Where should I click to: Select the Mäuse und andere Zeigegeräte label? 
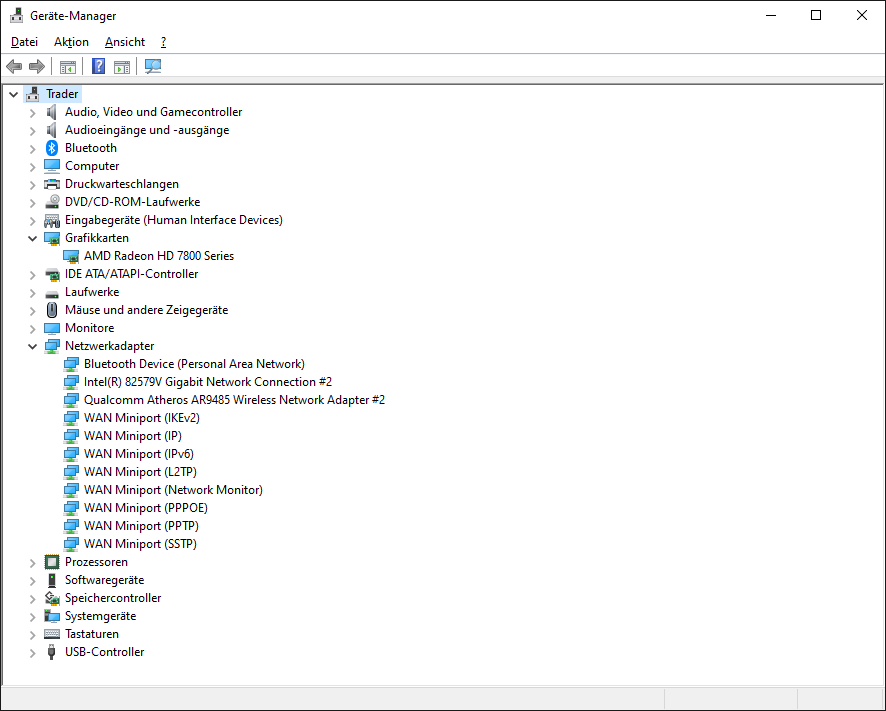(147, 310)
